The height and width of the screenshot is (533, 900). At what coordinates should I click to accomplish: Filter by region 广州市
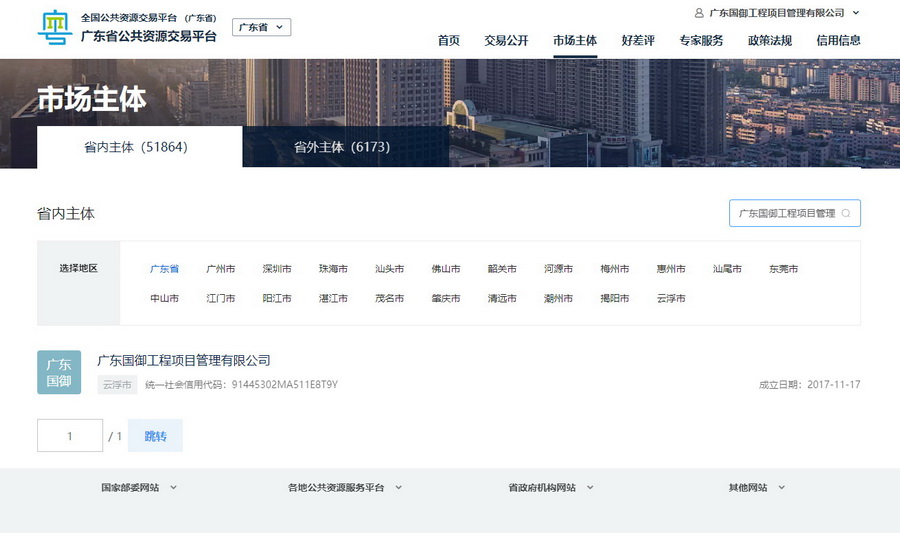(x=220, y=269)
